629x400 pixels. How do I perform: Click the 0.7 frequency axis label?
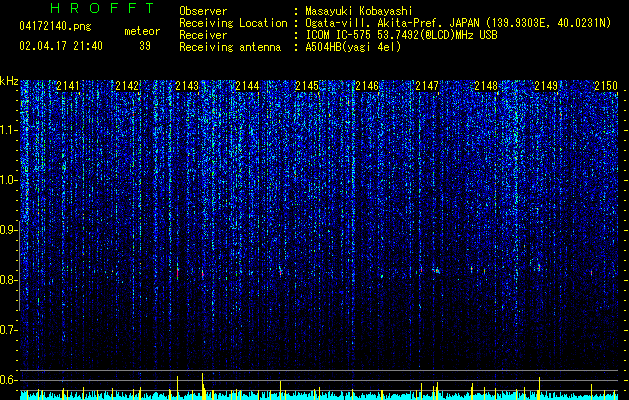tap(9, 330)
